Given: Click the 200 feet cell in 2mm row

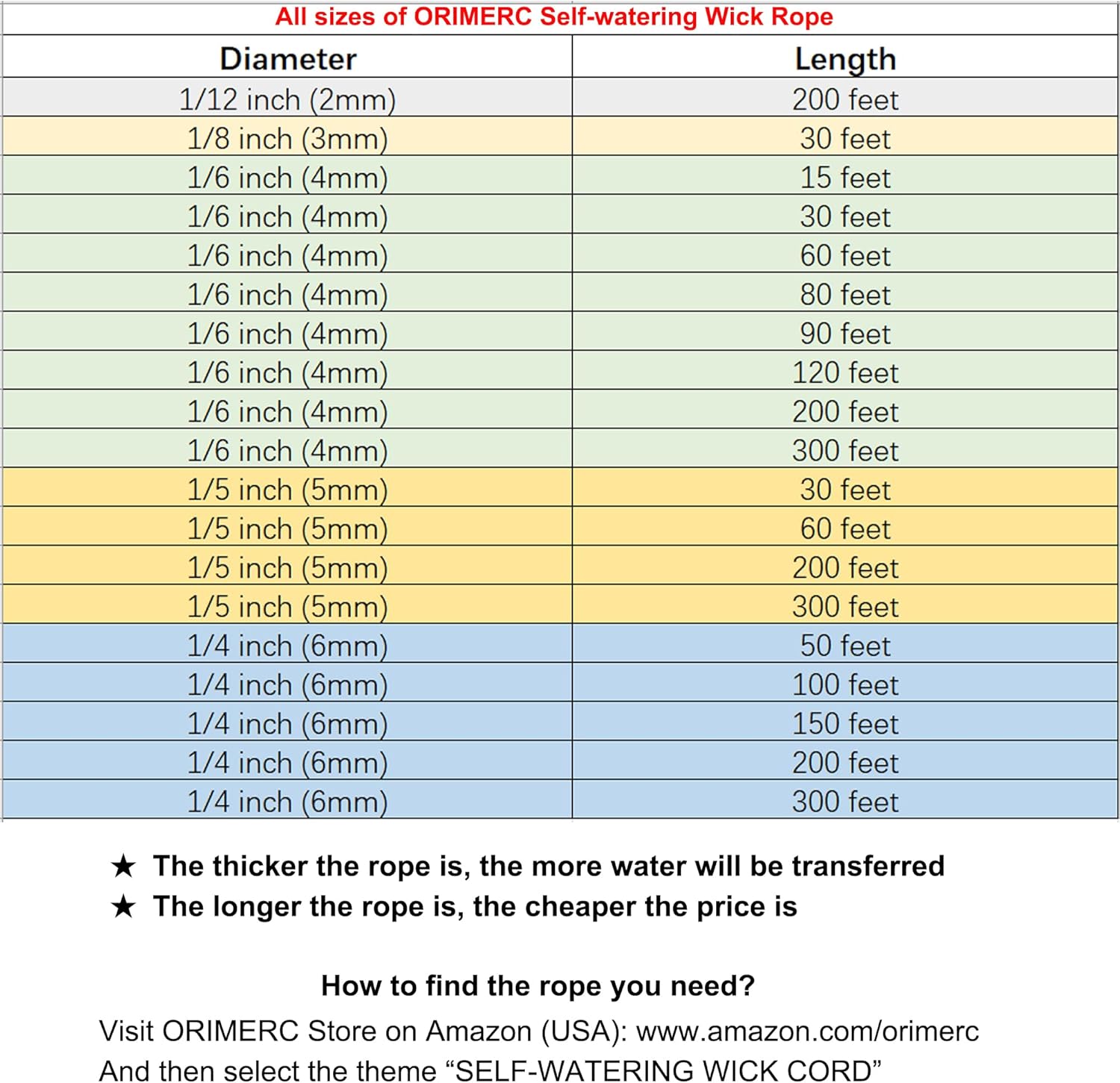Looking at the screenshot, I should point(845,99).
